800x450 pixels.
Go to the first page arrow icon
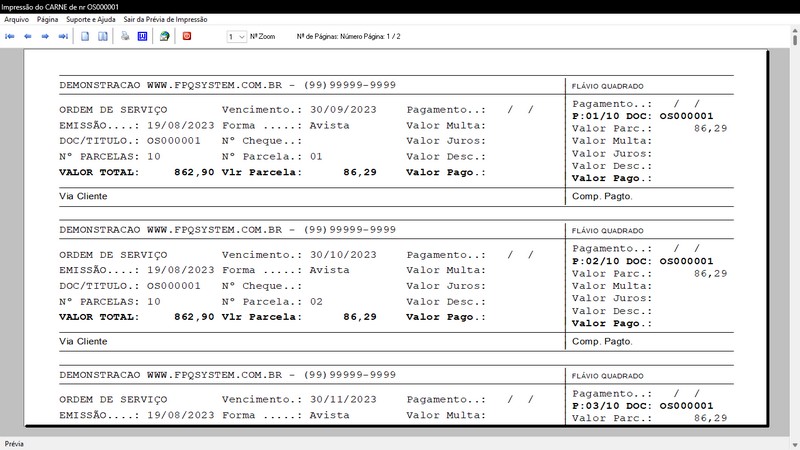(10, 36)
